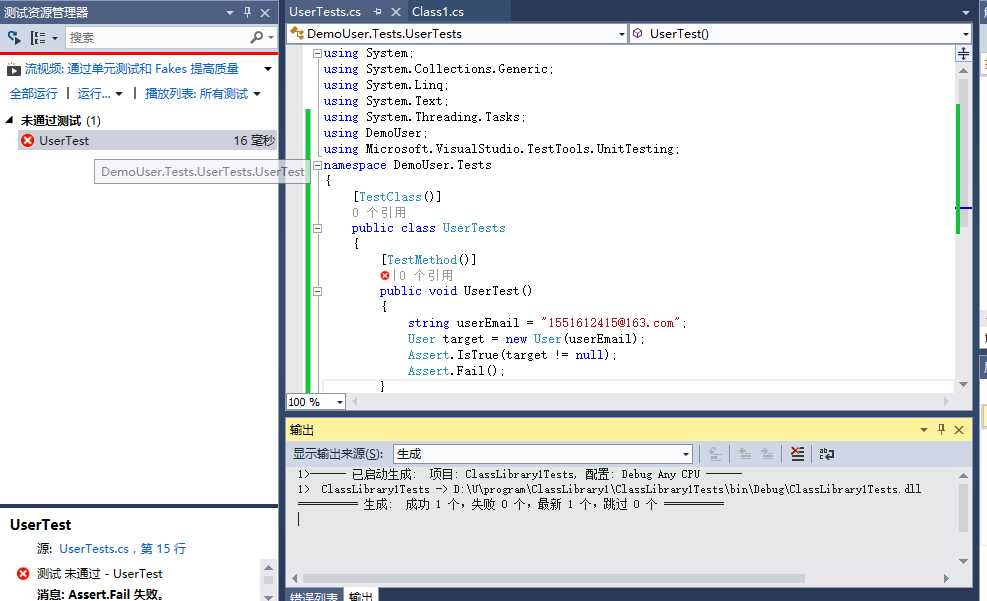Viewport: 987px width, 601px height.
Task: Open the streaming video link about Fakes
Action: coord(132,69)
